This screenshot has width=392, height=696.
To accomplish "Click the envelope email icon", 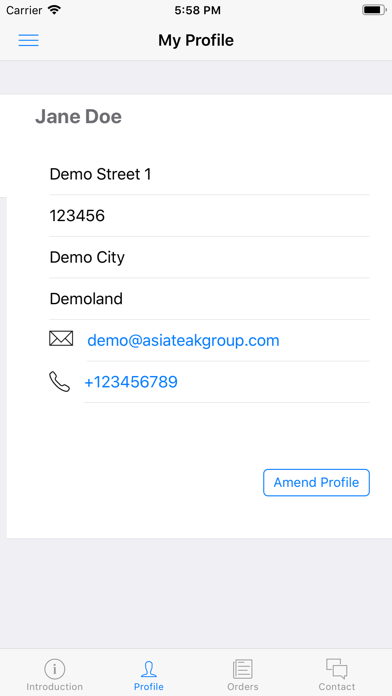I will click(61, 339).
